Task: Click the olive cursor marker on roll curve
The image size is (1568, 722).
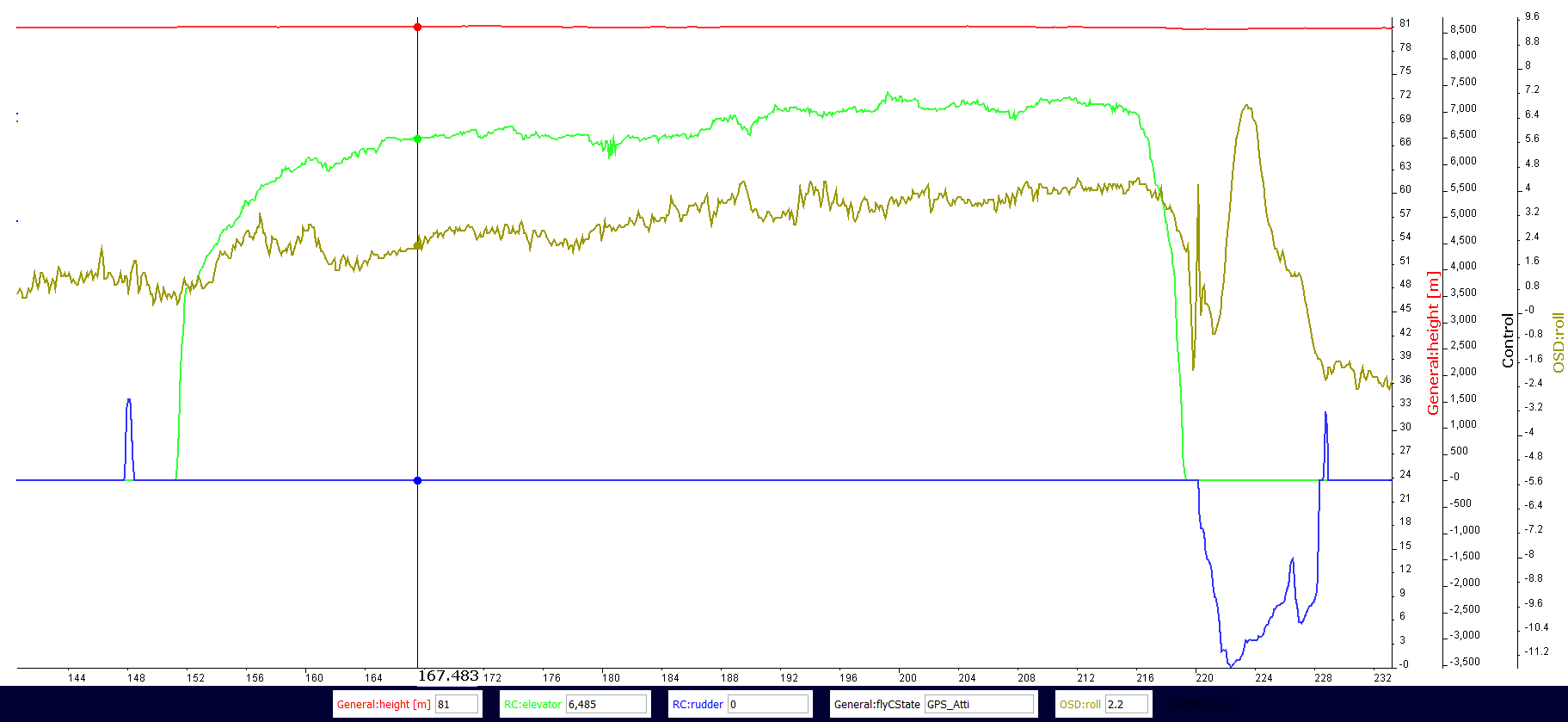Action: point(418,245)
